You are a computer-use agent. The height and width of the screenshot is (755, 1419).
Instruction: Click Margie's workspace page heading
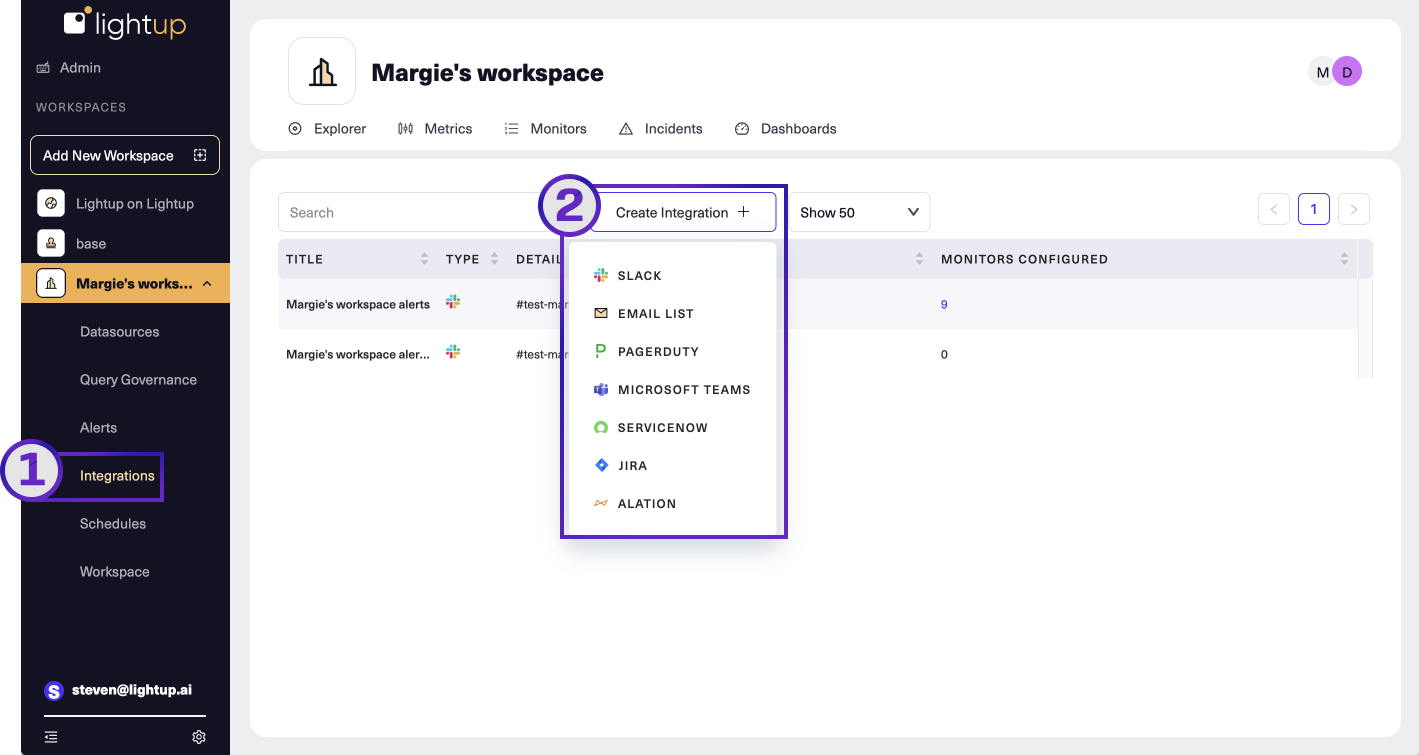pos(487,73)
